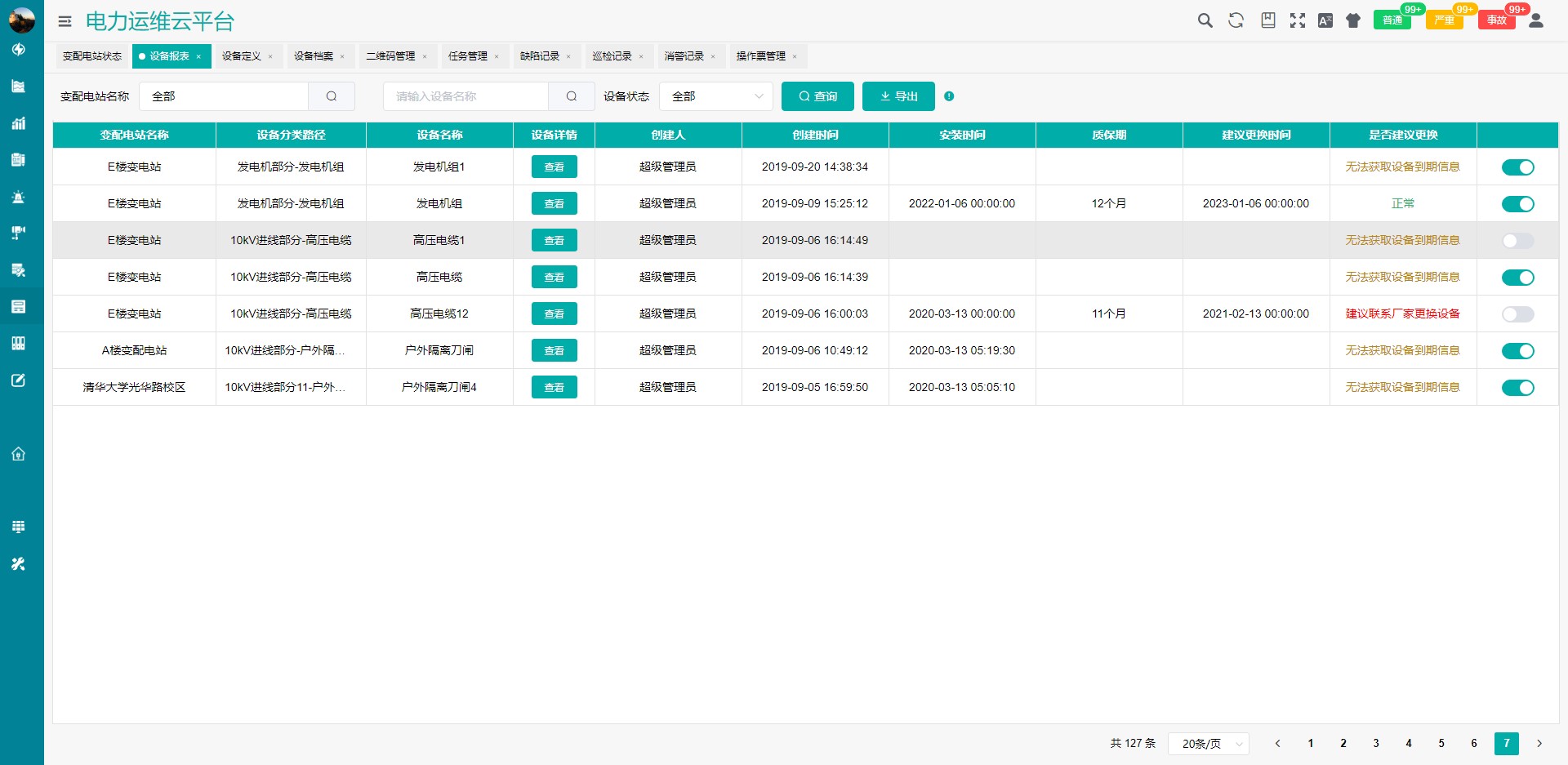1568x765 pixels.
Task: Open the 20条/页 page size dropdown
Action: [1209, 744]
